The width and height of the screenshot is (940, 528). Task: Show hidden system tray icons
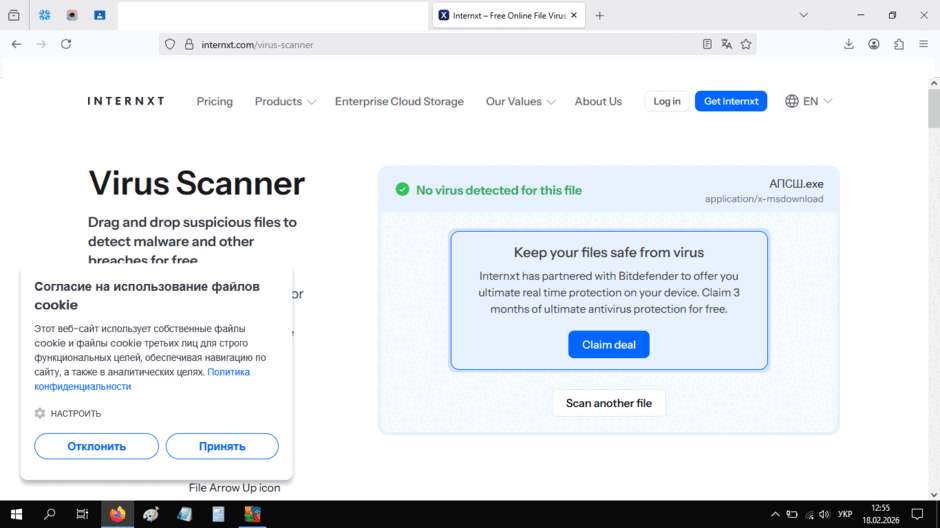[x=775, y=514]
